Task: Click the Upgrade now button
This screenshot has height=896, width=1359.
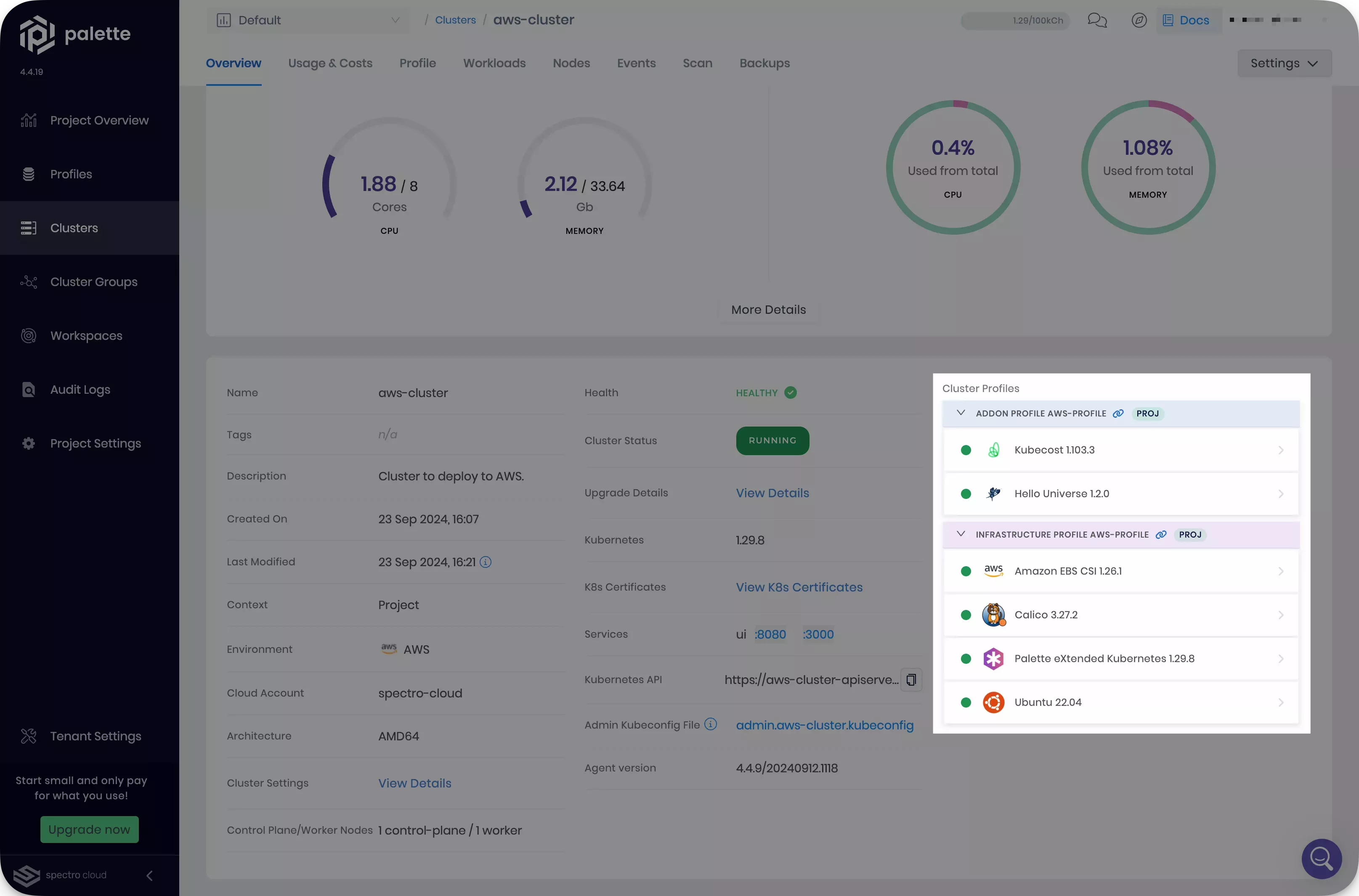Action: (x=89, y=829)
